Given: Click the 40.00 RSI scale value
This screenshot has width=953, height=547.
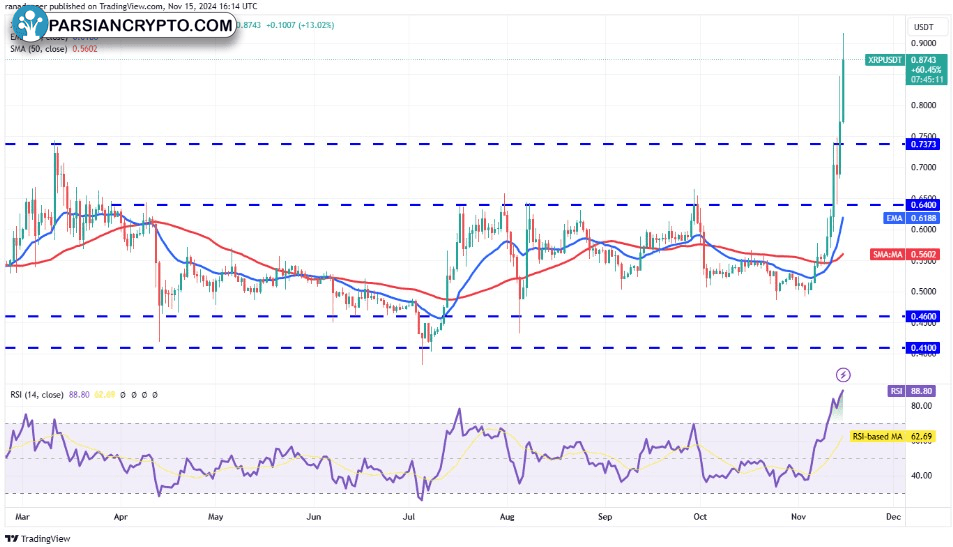Looking at the screenshot, I should click(x=921, y=475).
